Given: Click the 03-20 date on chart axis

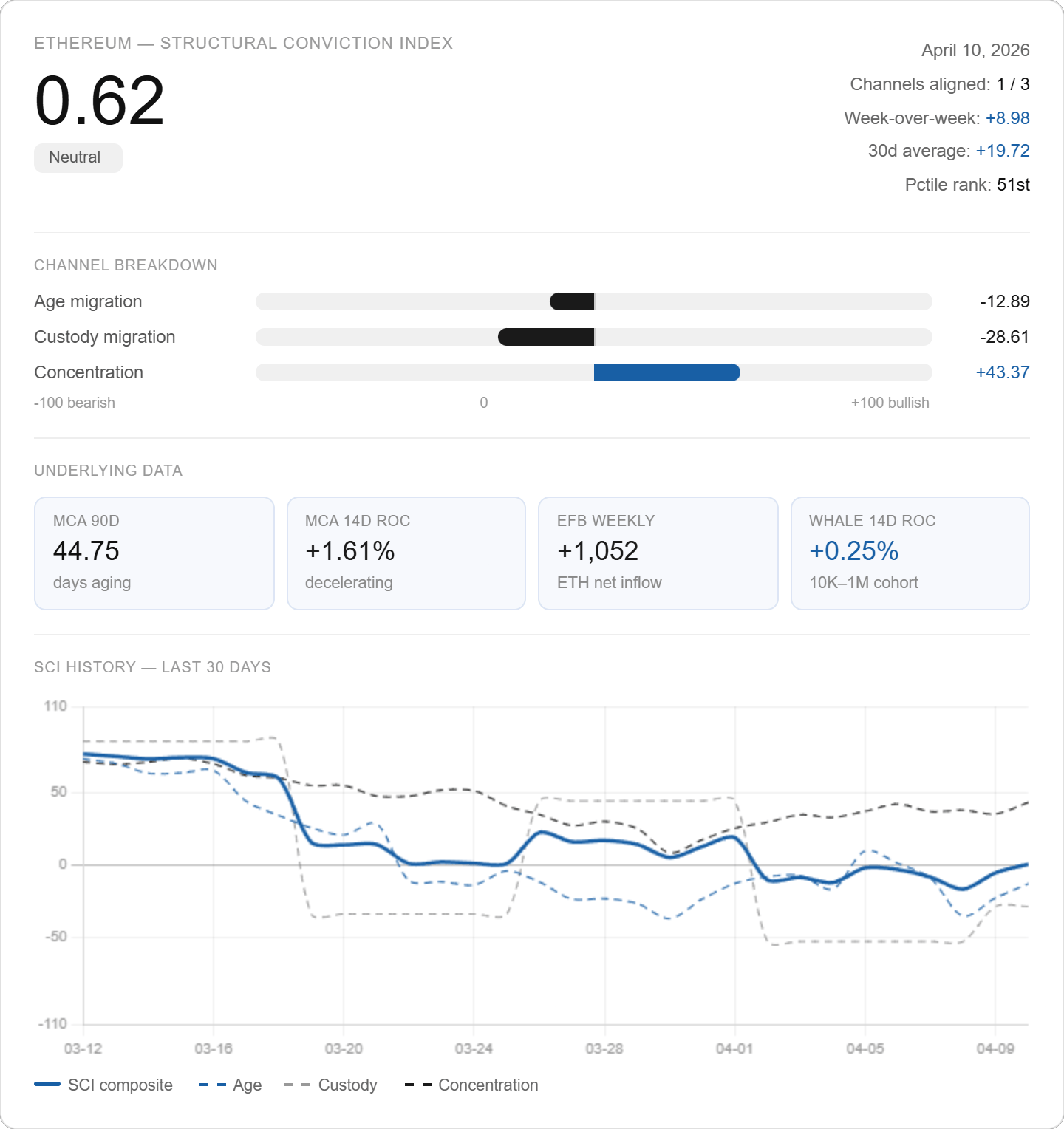Looking at the screenshot, I should point(344,1048).
